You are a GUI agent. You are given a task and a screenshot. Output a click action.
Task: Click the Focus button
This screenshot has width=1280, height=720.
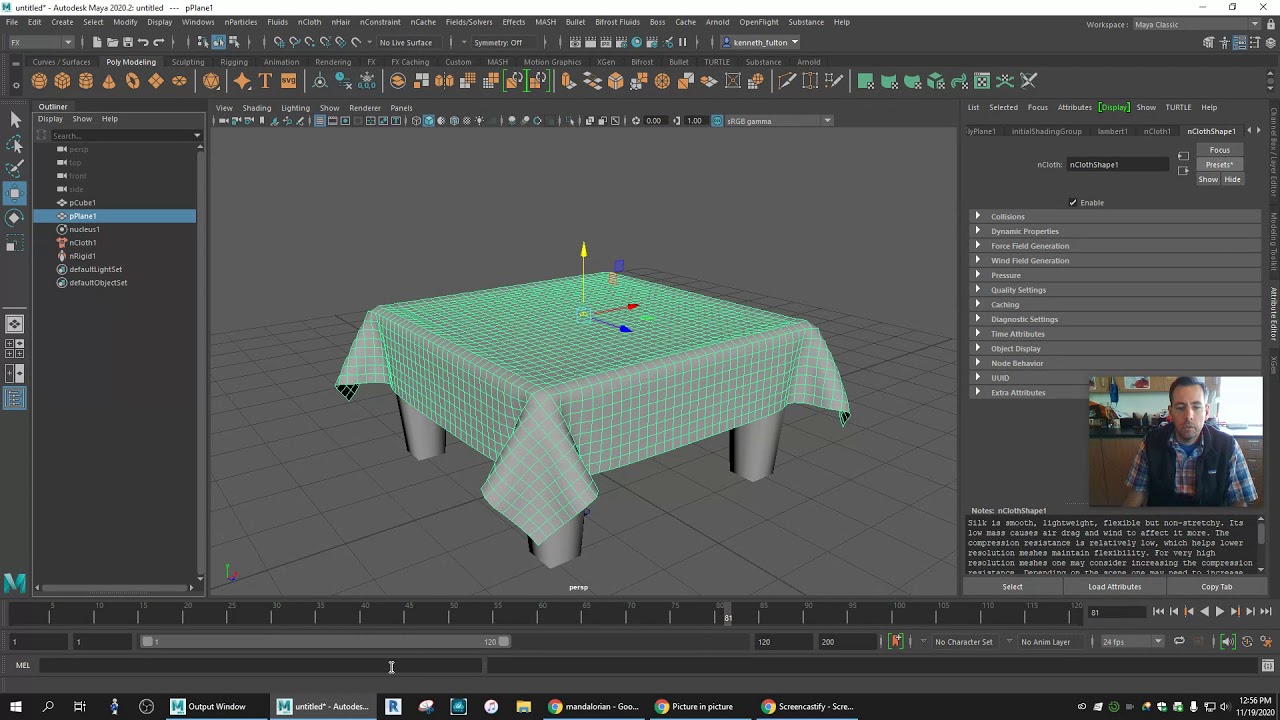point(1219,150)
